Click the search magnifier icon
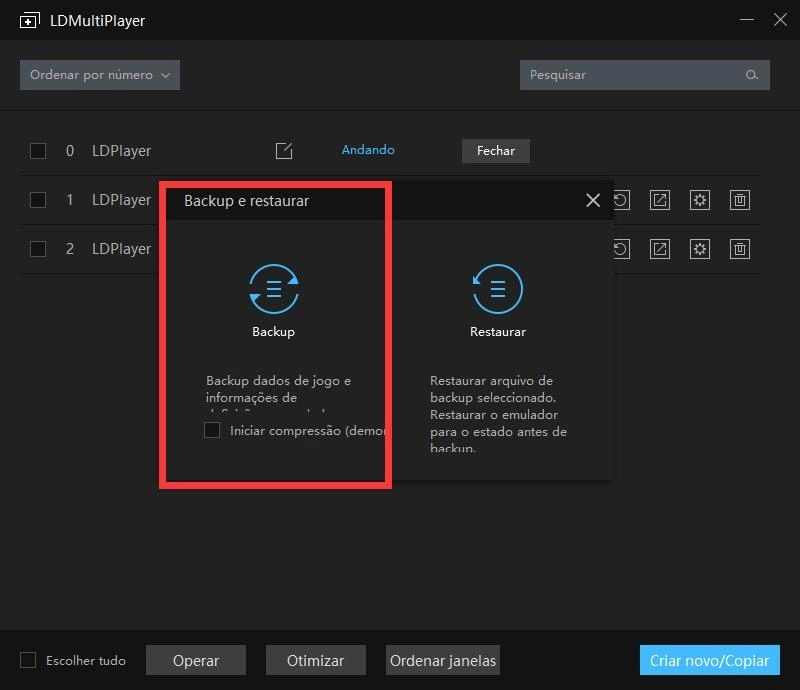 753,75
